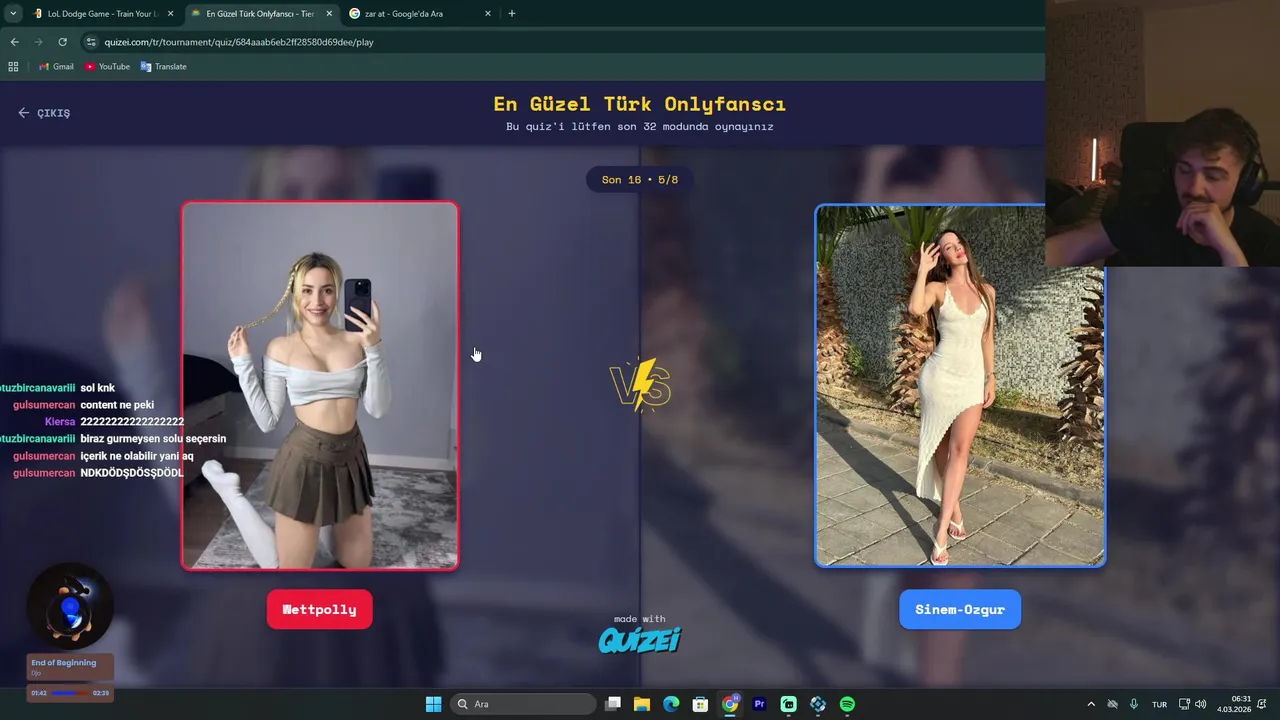Screen dimensions: 1280x720
Task: Click the En Güzel Türk Onlyfanscı title
Action: [x=640, y=104]
